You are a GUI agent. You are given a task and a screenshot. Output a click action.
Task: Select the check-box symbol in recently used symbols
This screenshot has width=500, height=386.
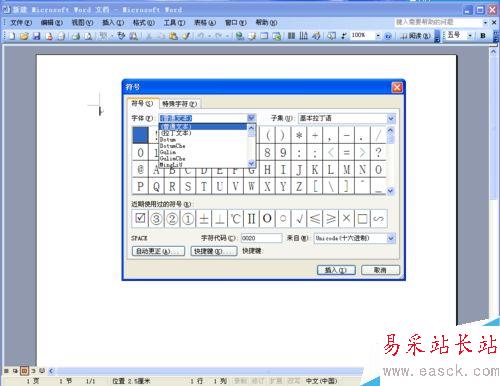140,219
